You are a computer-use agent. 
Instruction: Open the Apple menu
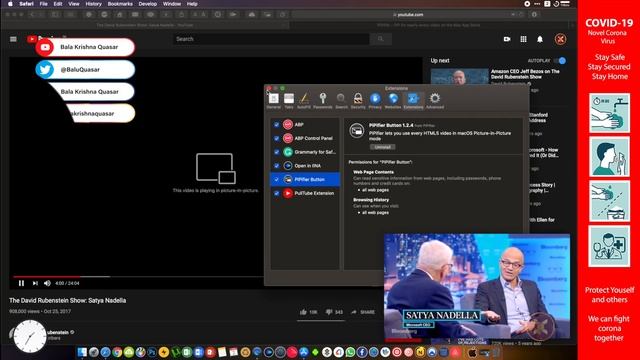[10, 4]
